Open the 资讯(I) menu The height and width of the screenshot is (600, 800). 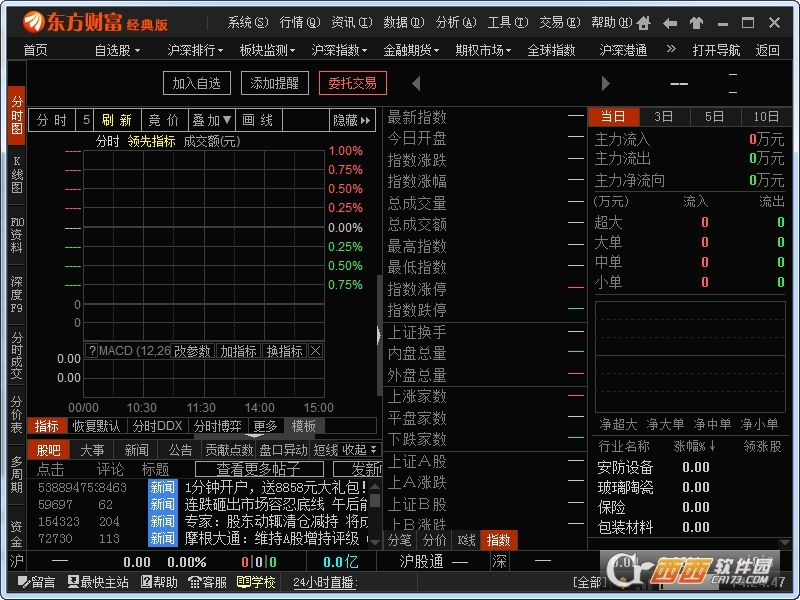point(352,22)
